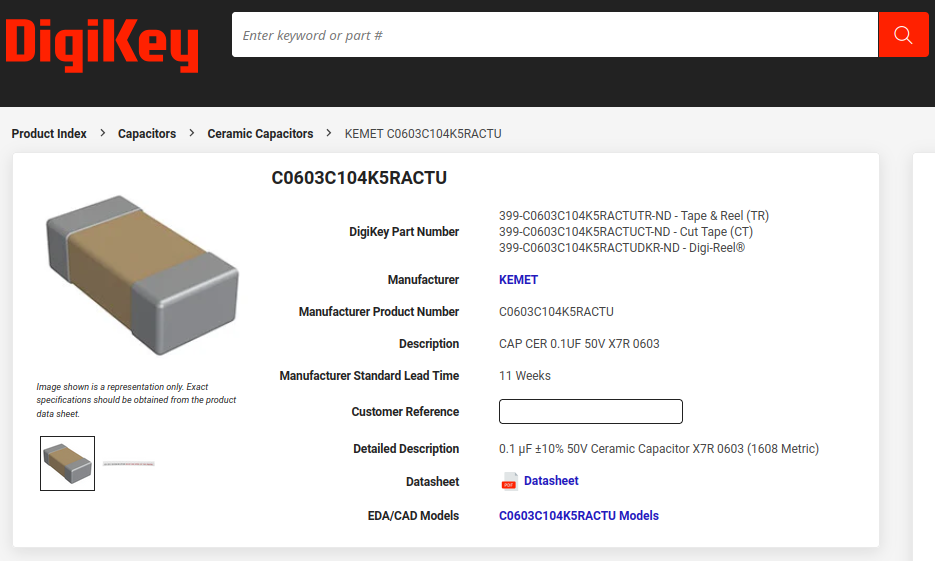Image resolution: width=935 pixels, height=561 pixels.
Task: Click the Cut Tape part number
Action: [x=625, y=232]
